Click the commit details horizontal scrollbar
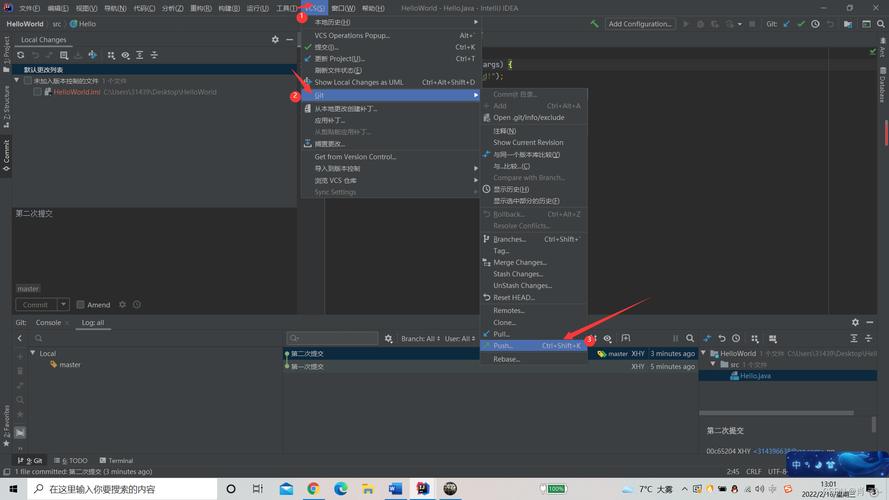The image size is (889, 500). [776, 413]
